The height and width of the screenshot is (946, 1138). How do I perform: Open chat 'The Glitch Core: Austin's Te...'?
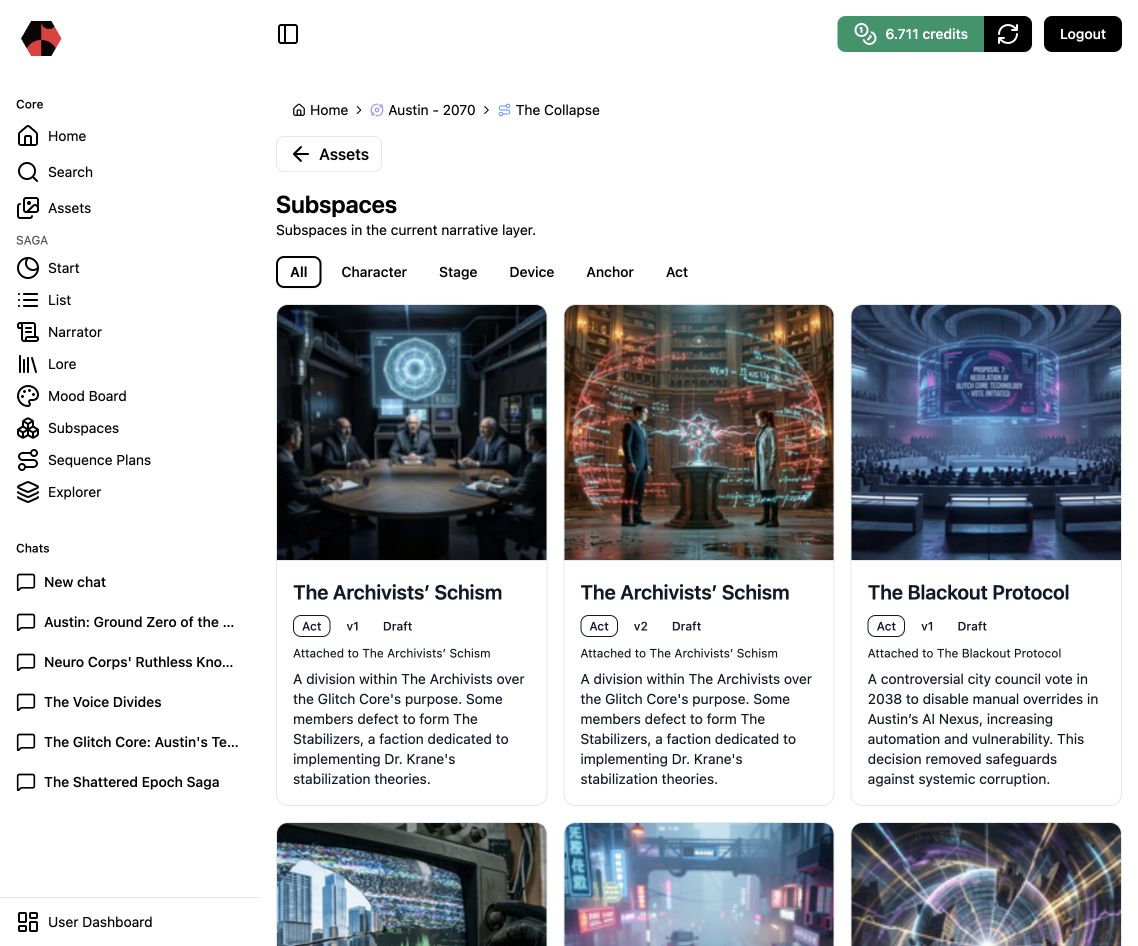(x=128, y=741)
